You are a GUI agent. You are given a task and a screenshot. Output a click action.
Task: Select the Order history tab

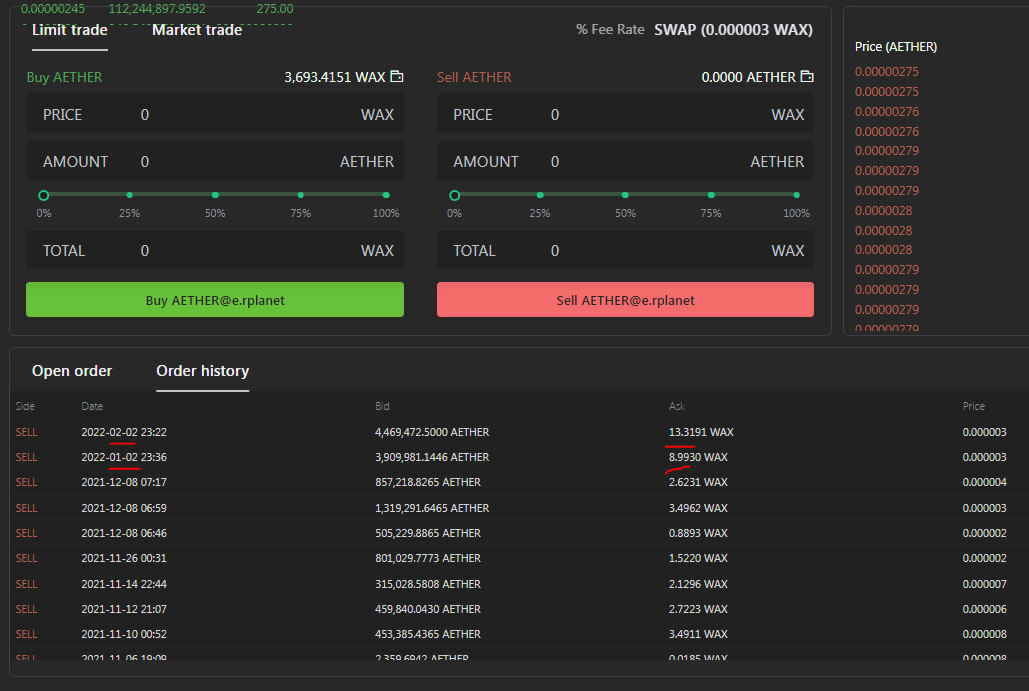coord(203,371)
